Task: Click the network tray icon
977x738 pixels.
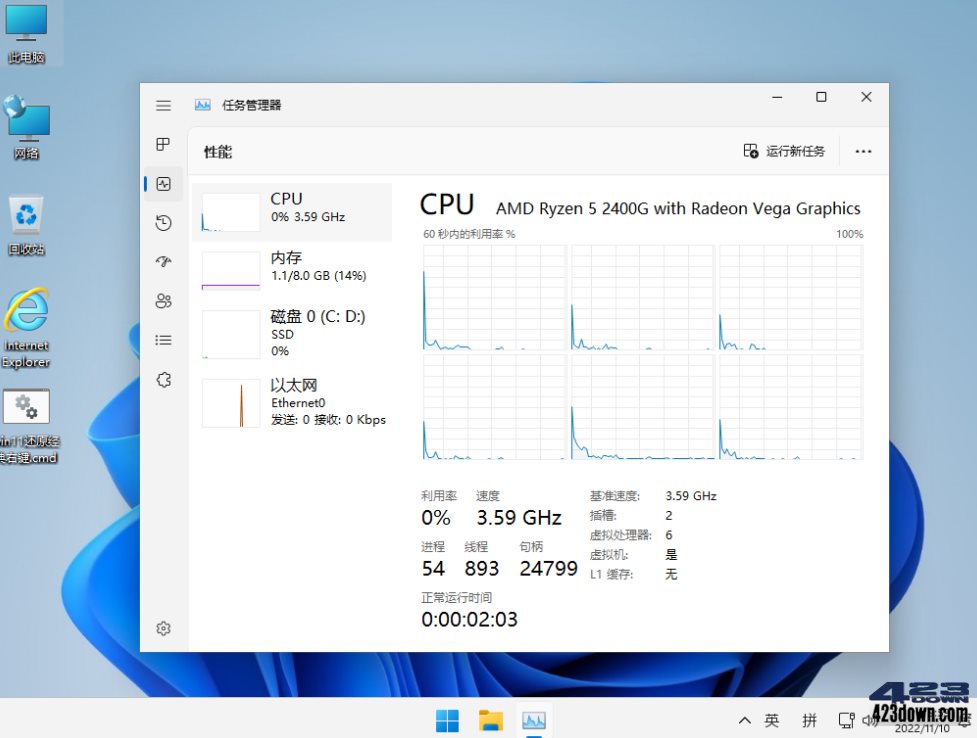Action: pyautogui.click(x=846, y=721)
